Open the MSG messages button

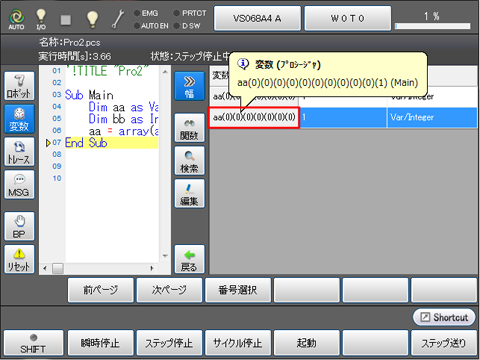[x=19, y=185]
